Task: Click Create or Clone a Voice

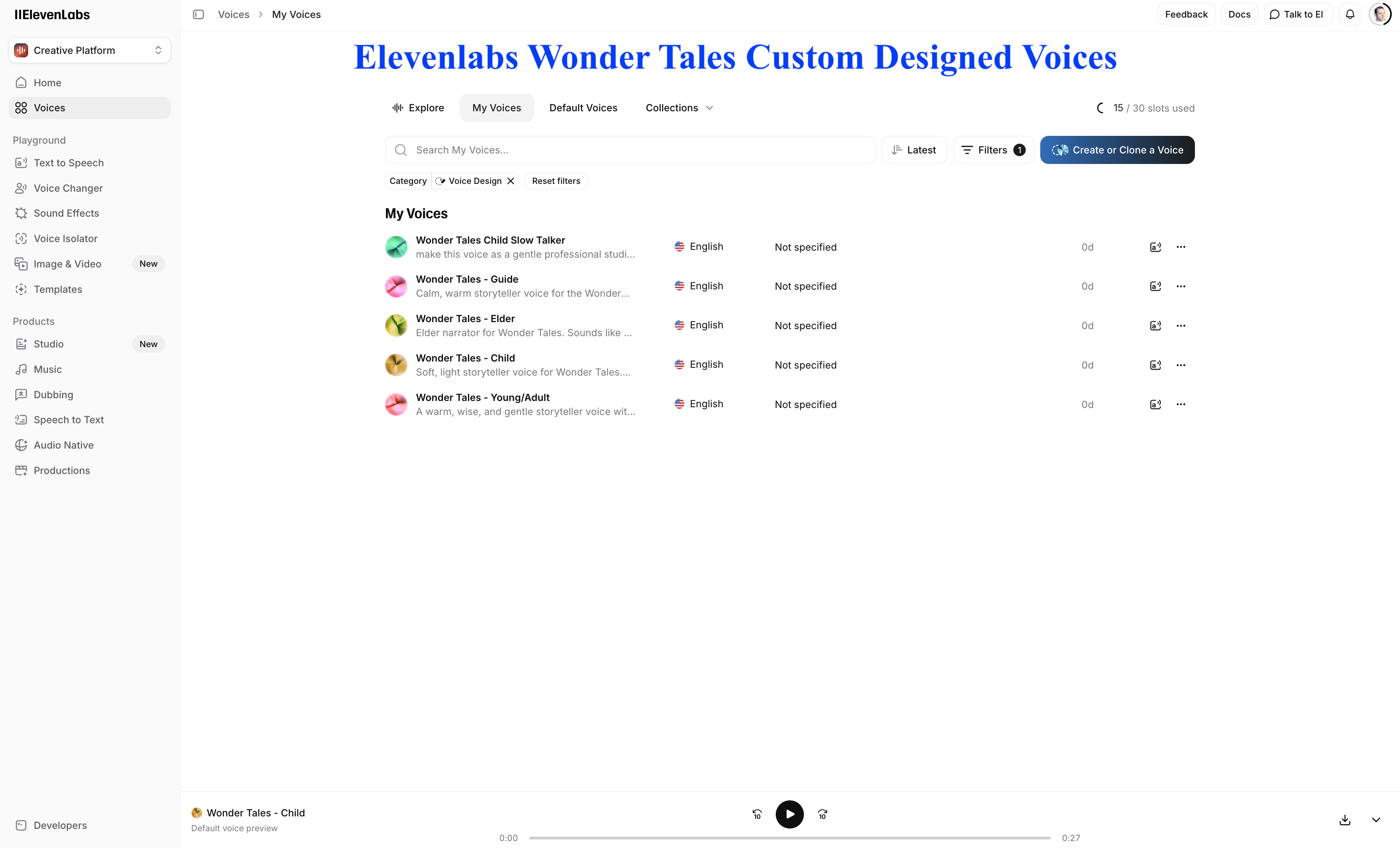Action: pyautogui.click(x=1117, y=150)
